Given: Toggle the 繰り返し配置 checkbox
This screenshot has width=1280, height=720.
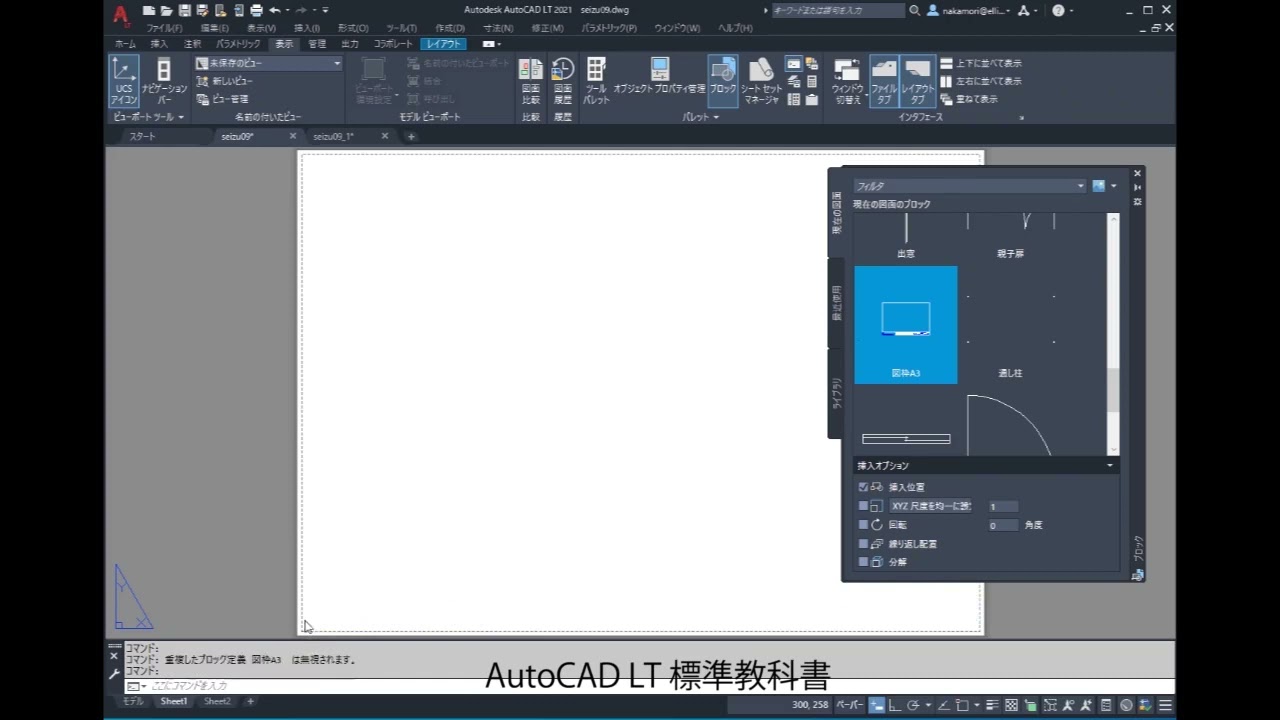Looking at the screenshot, I should (864, 543).
